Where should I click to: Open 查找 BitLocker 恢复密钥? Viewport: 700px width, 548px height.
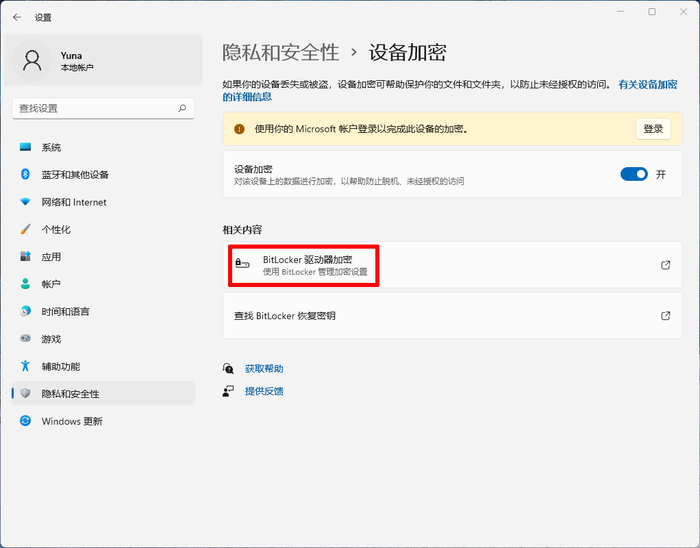[x=452, y=316]
